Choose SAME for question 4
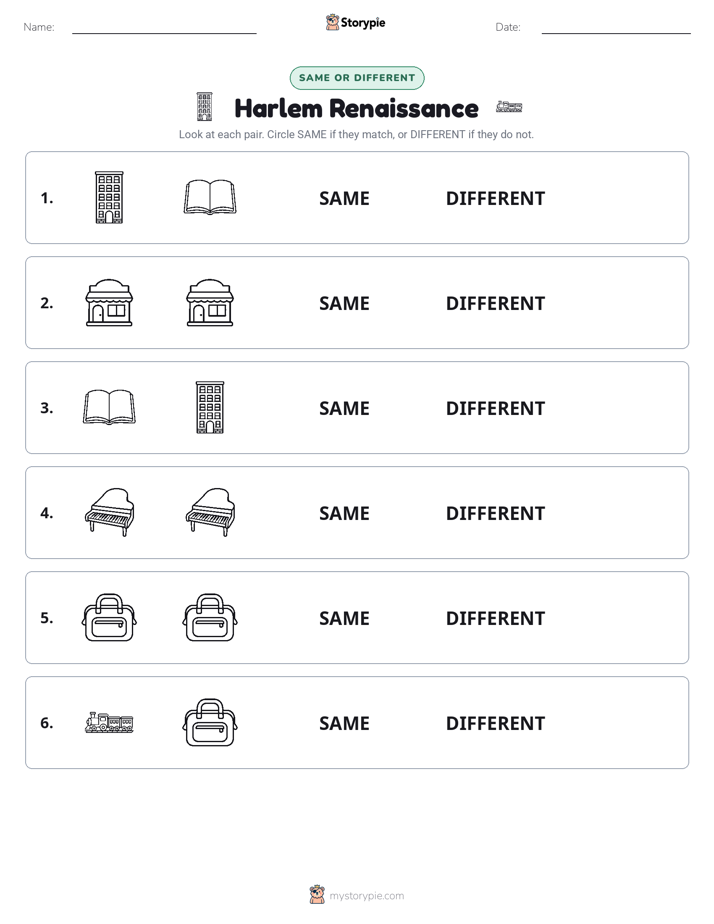The height and width of the screenshot is (924, 714). [x=344, y=513]
